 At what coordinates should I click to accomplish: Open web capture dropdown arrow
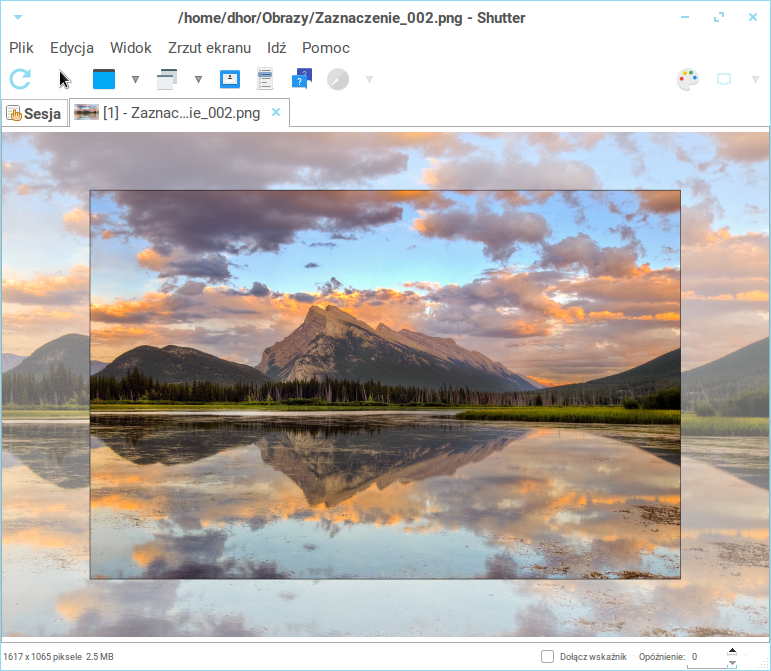pyautogui.click(x=369, y=79)
